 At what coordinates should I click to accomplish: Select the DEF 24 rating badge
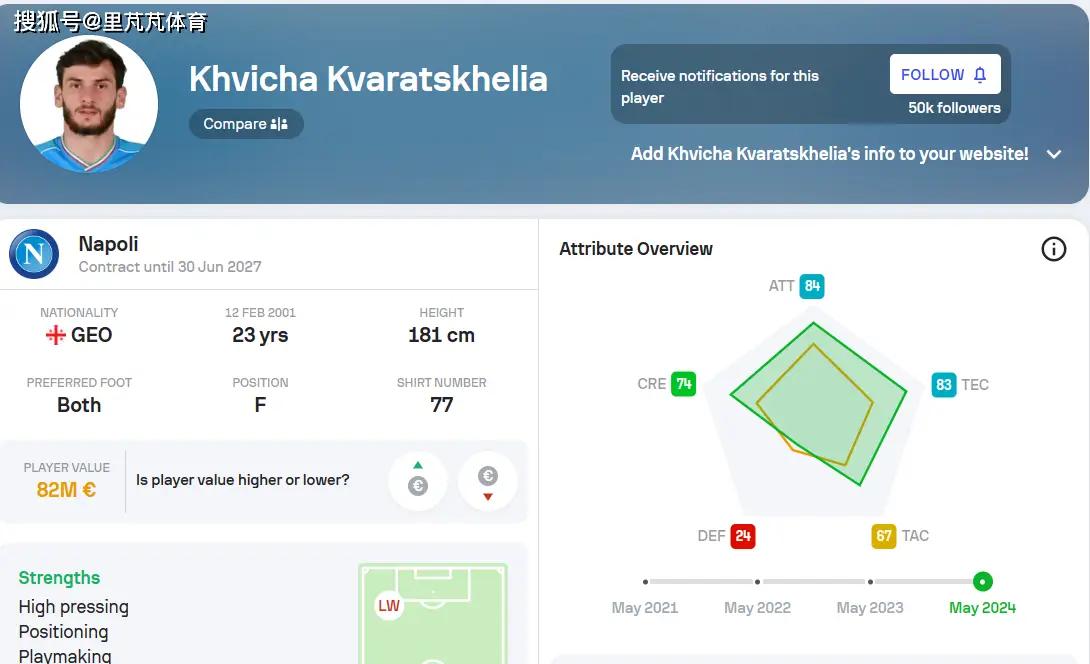click(x=743, y=536)
